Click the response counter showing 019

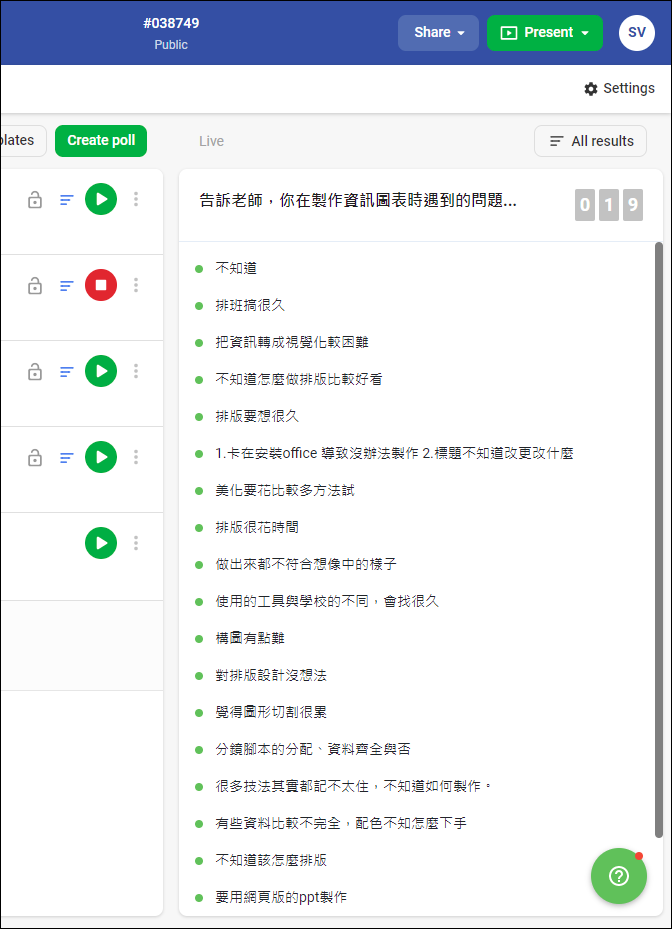coord(608,206)
